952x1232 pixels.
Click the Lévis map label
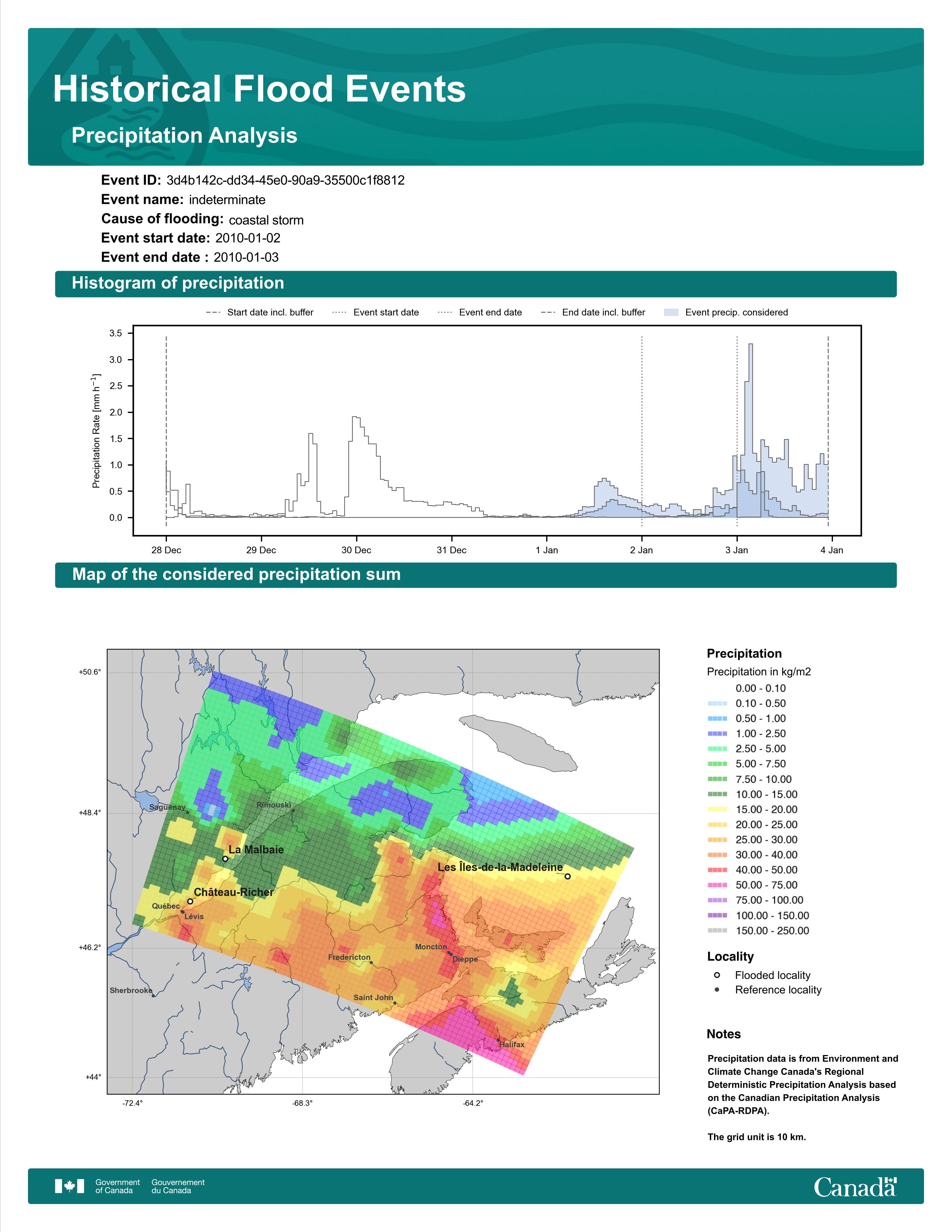point(194,916)
